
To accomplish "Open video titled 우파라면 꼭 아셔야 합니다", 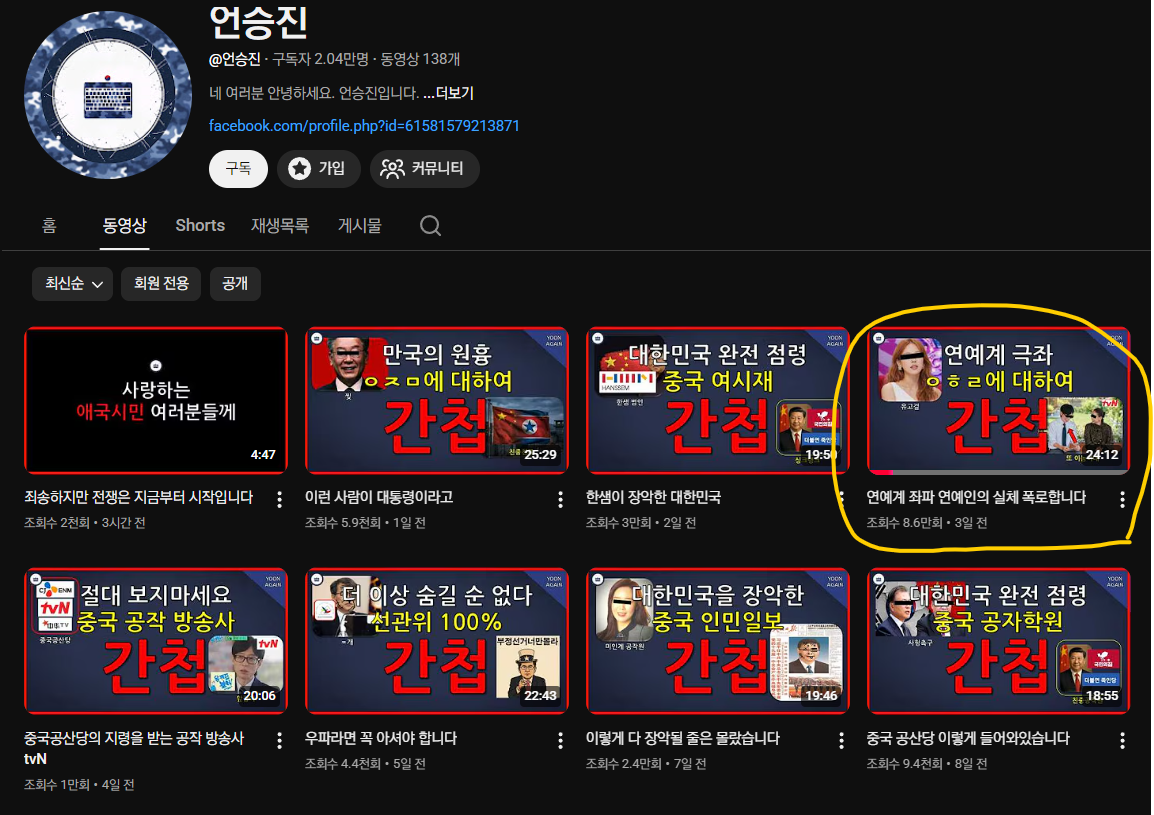I will pyautogui.click(x=381, y=738).
